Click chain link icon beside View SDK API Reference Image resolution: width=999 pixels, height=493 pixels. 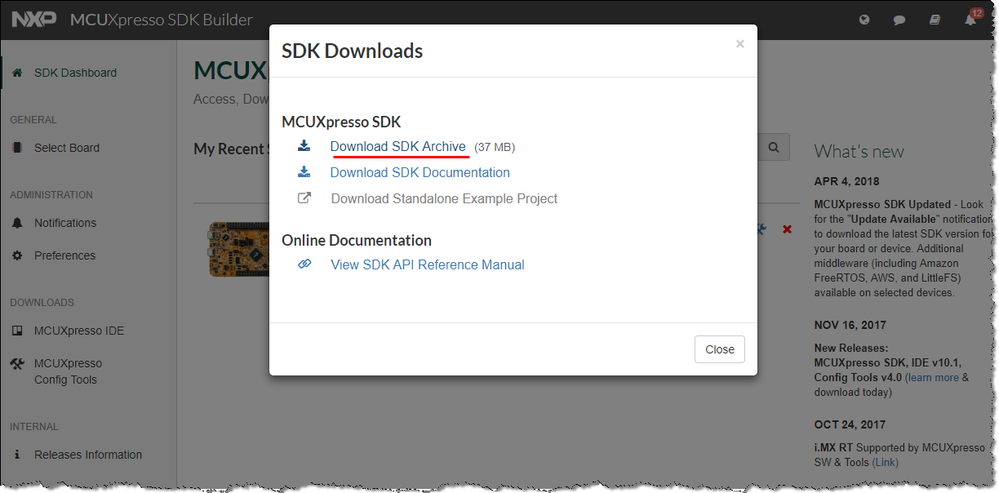(305, 264)
